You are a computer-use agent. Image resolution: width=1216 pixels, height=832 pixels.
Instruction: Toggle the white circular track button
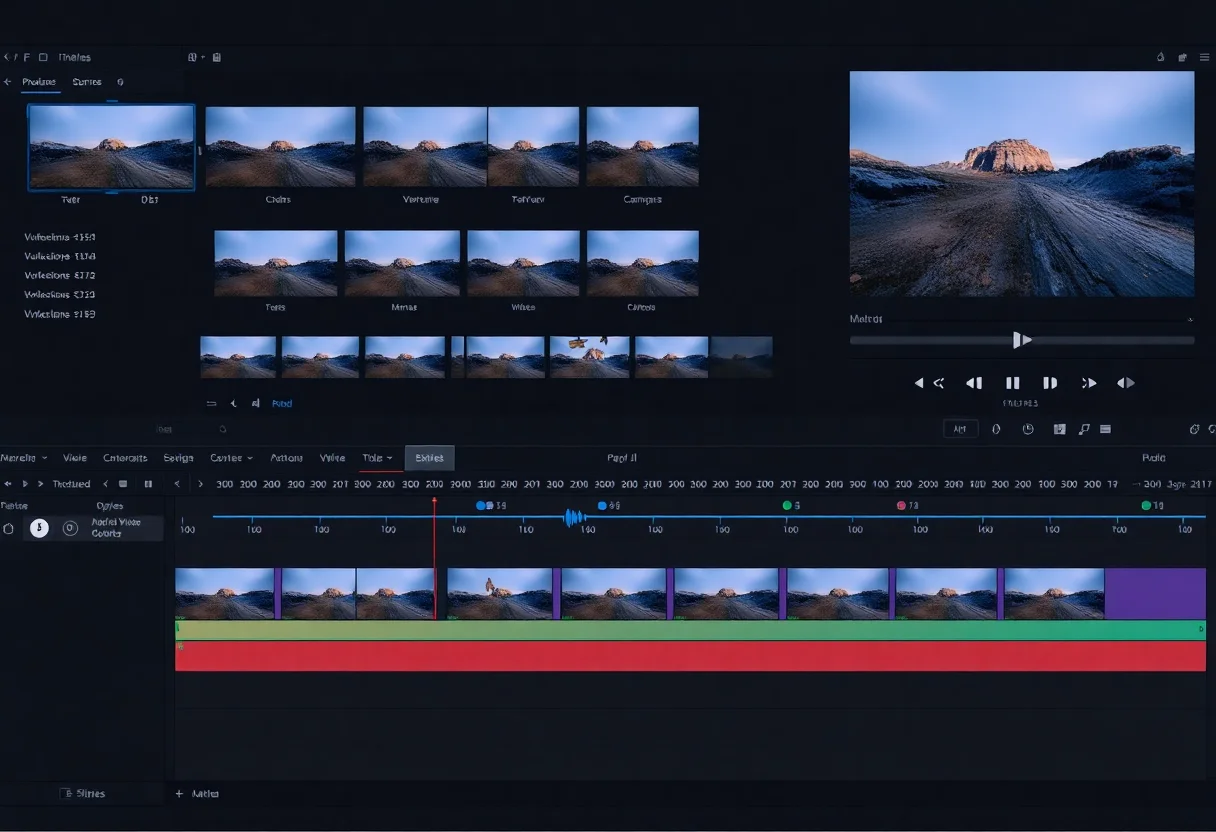39,528
